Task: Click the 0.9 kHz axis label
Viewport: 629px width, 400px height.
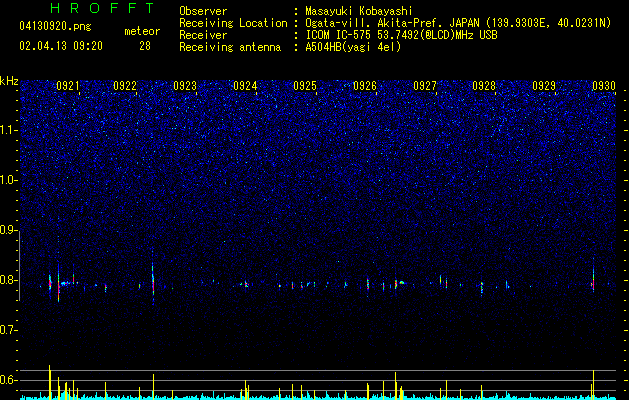Action: coord(8,230)
